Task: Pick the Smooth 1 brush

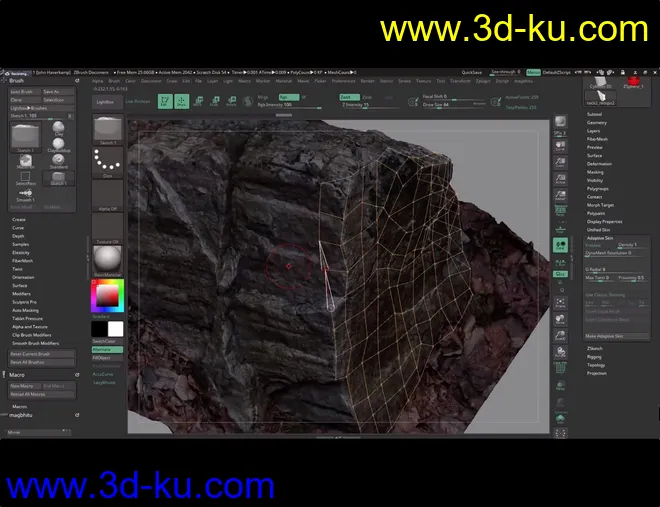Action: [26, 195]
